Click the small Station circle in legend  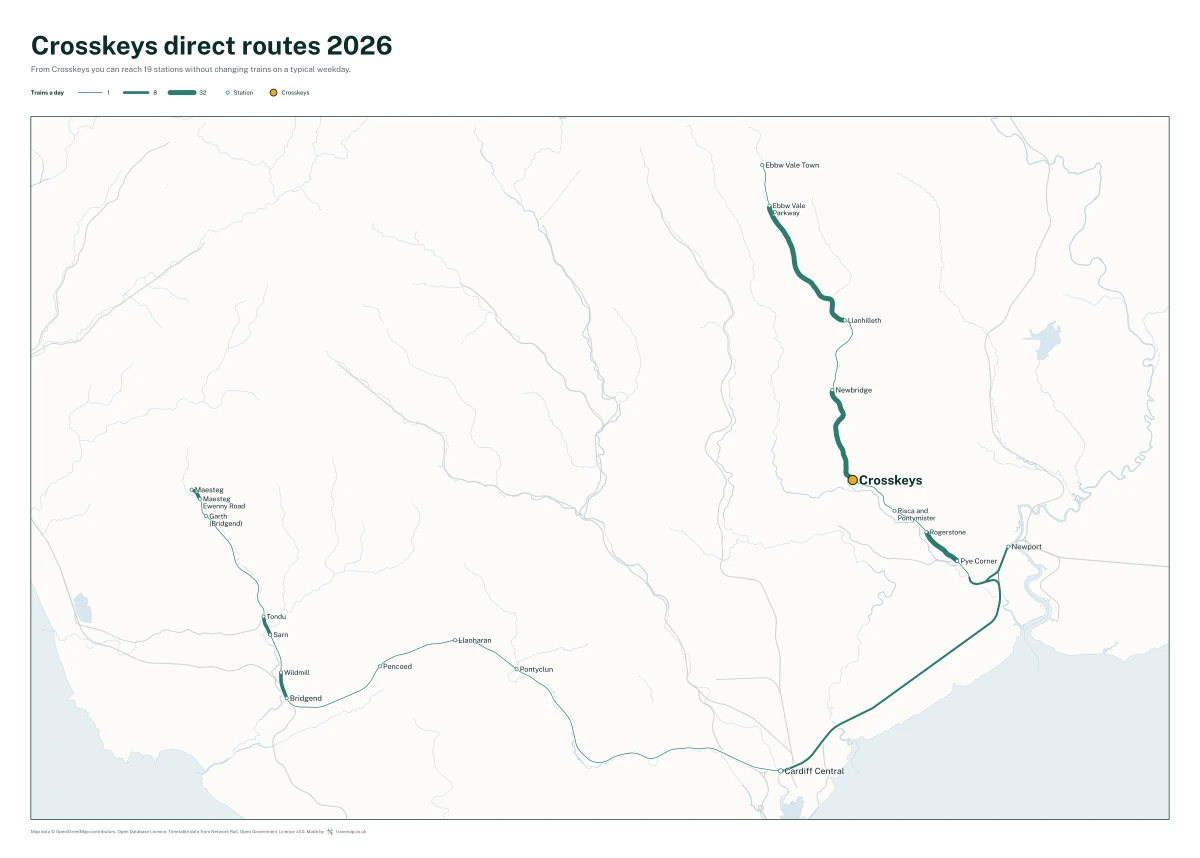227,92
